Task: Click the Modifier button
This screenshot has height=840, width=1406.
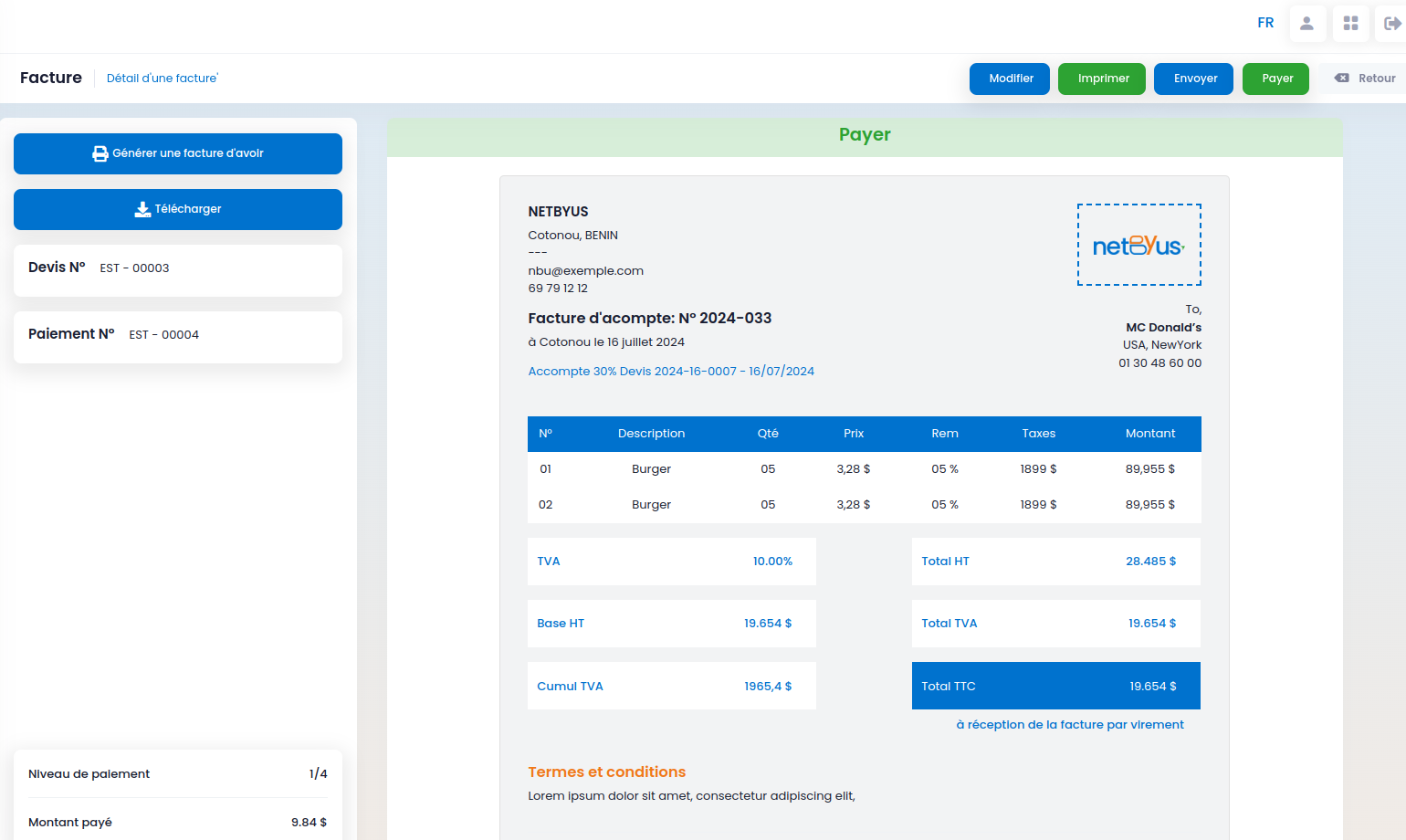Action: (x=1010, y=79)
